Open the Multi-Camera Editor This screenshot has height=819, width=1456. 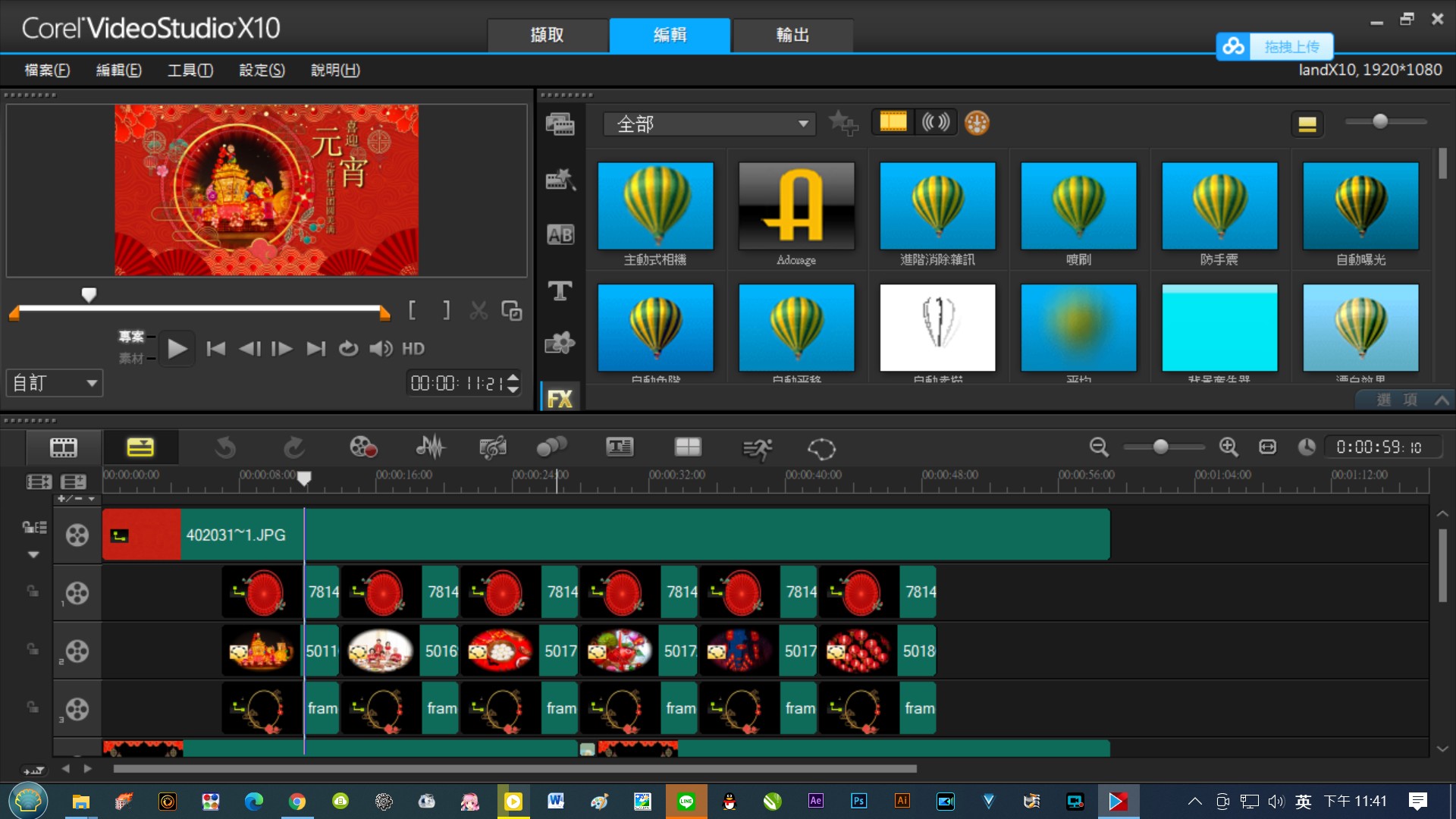tap(688, 447)
